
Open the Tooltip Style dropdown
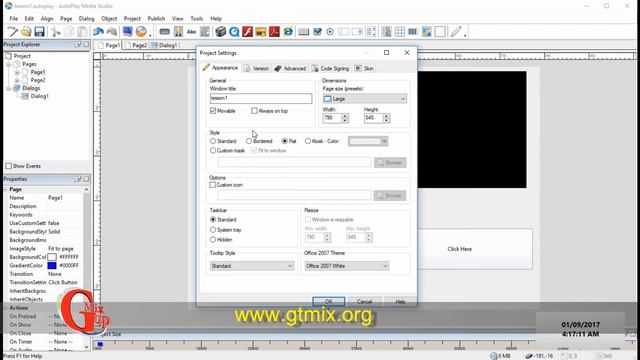(252, 266)
